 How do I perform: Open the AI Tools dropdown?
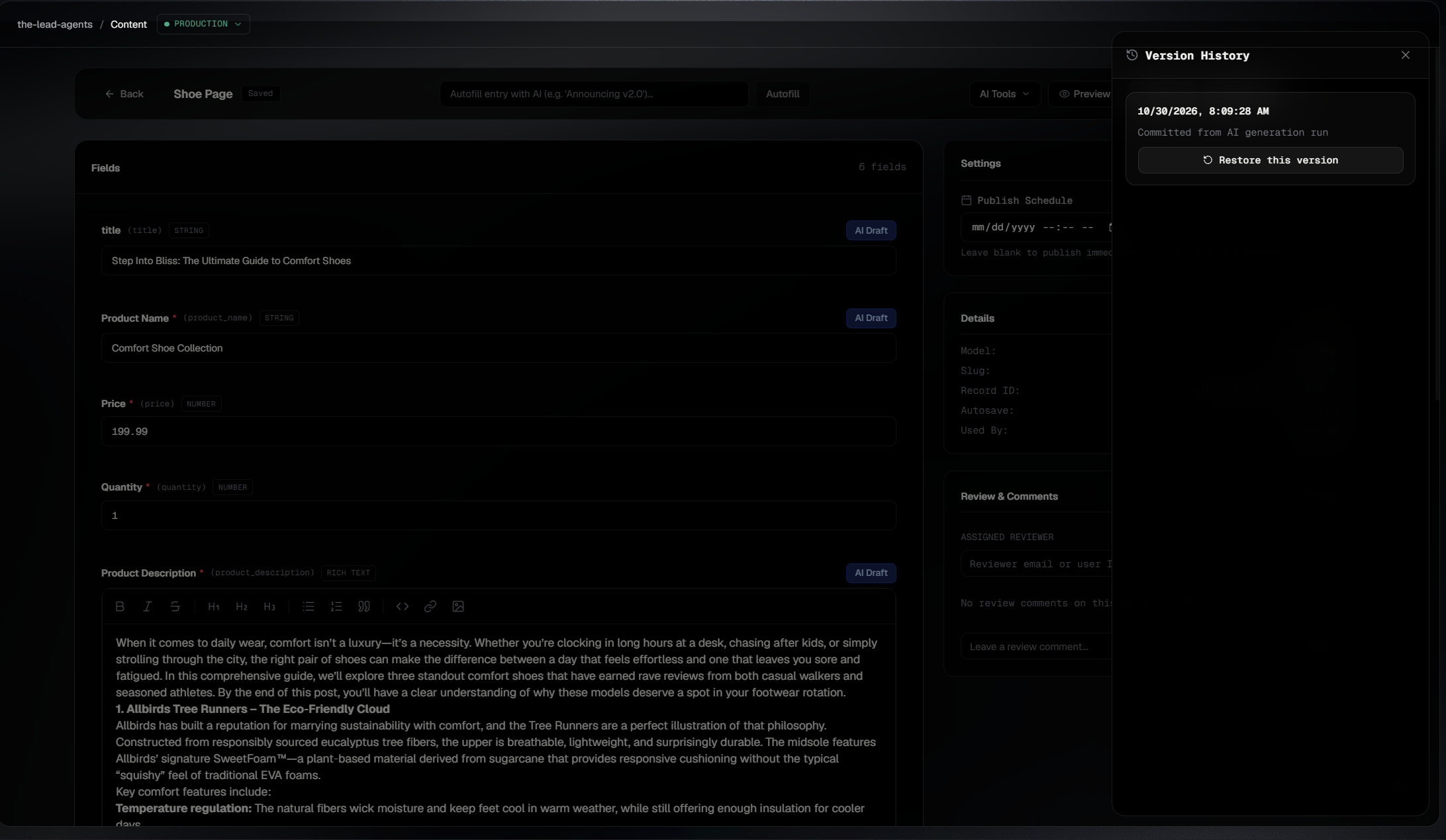(1004, 94)
